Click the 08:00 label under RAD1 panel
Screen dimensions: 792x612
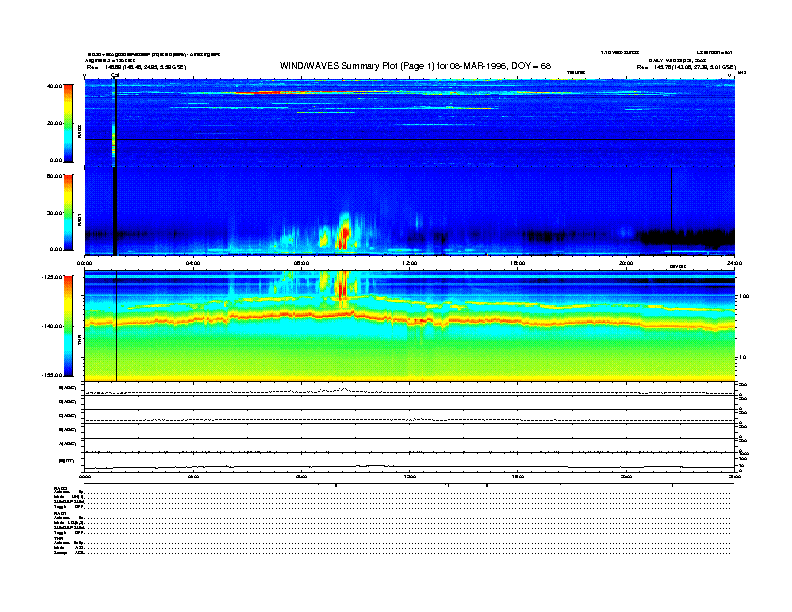(x=301, y=263)
